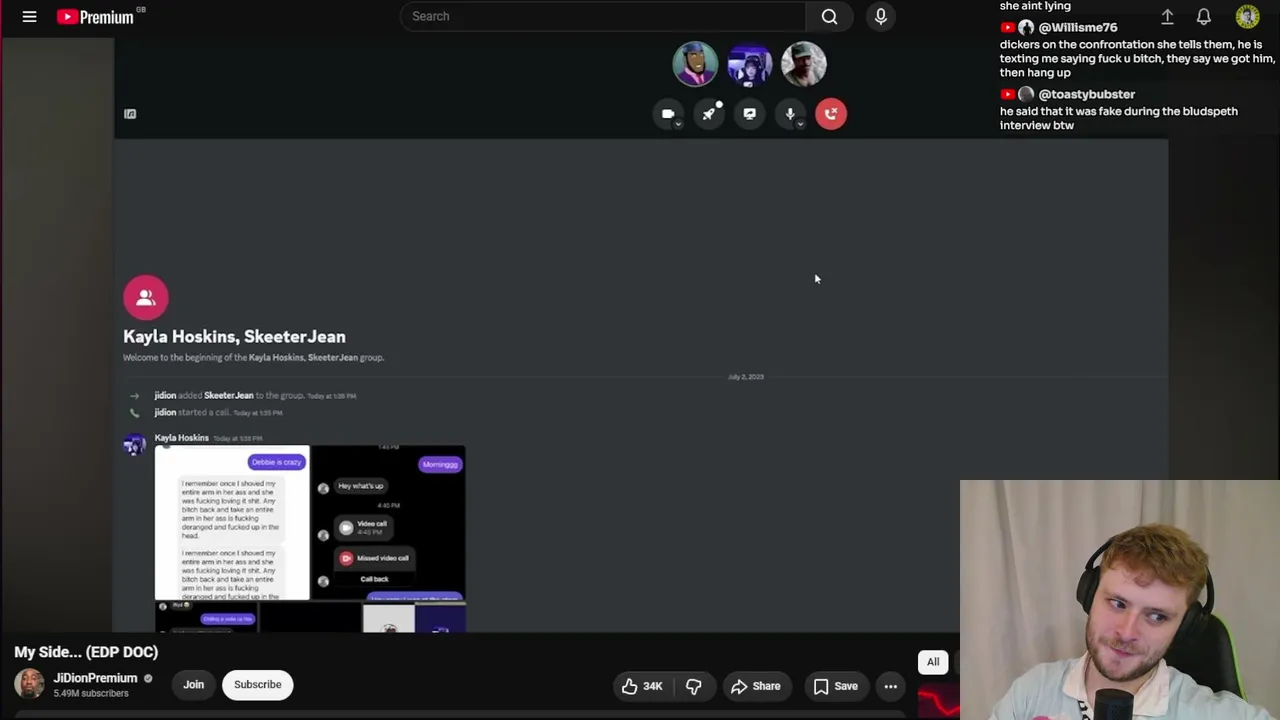Open more actions ellipsis menu
Viewport: 1280px width, 720px height.
890,686
